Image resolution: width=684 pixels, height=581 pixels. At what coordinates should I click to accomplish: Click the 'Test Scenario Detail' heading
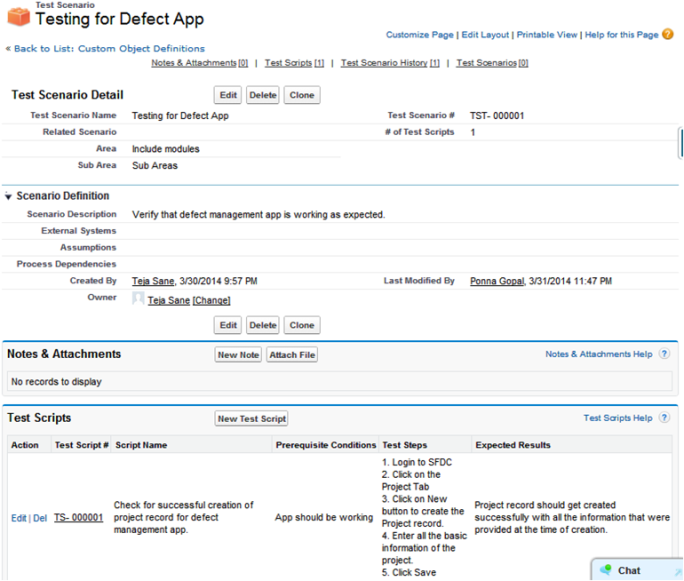click(68, 95)
